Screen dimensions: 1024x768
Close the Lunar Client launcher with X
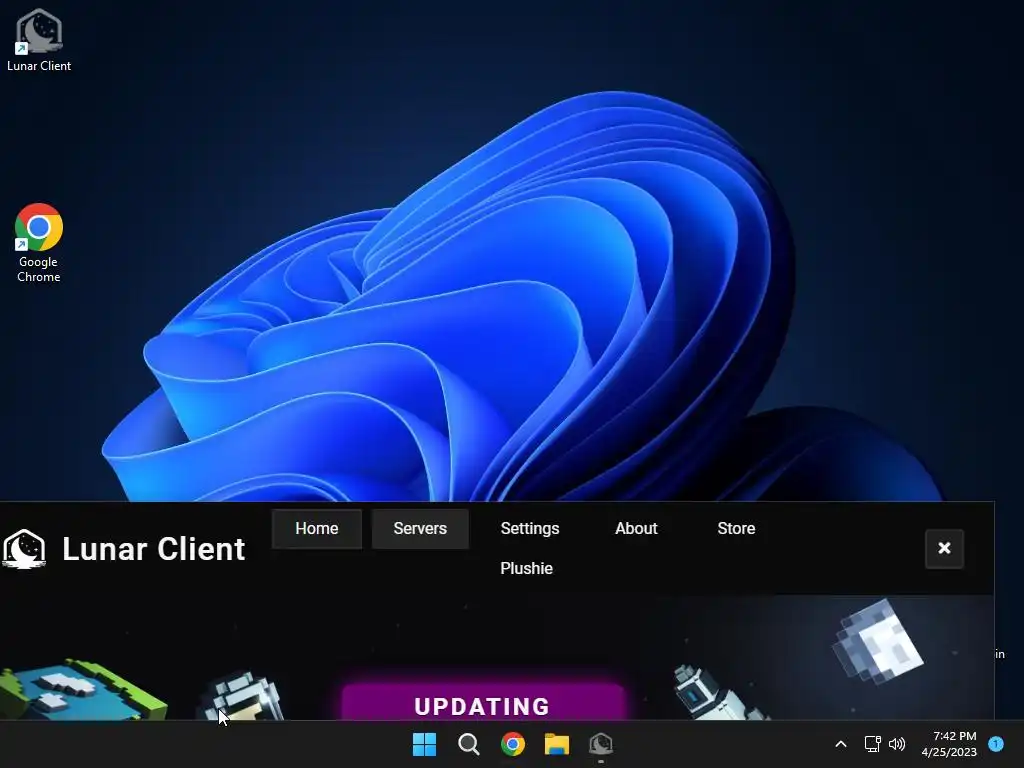click(944, 549)
